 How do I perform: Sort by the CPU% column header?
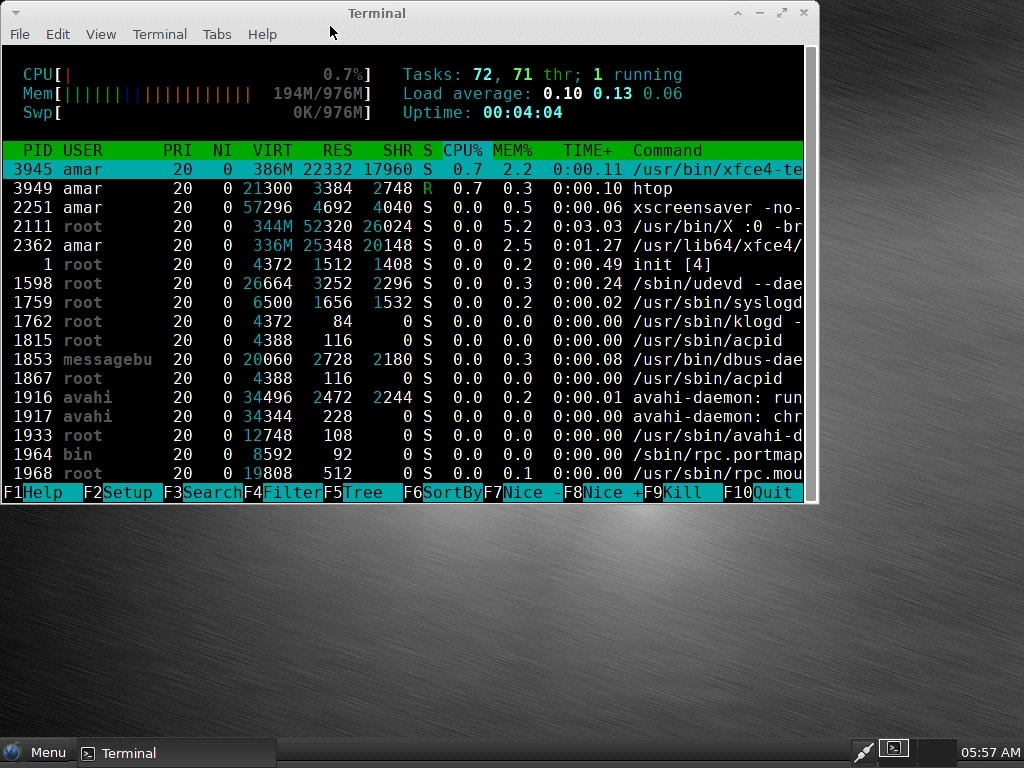462,151
